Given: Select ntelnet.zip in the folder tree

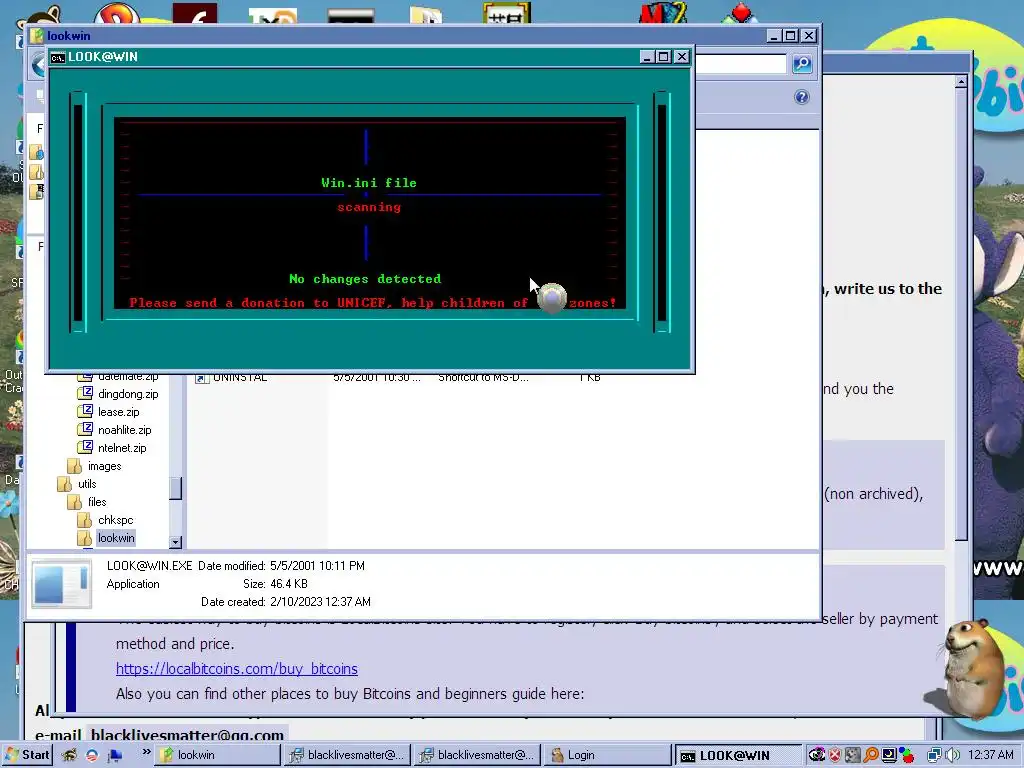Looking at the screenshot, I should 112,448.
